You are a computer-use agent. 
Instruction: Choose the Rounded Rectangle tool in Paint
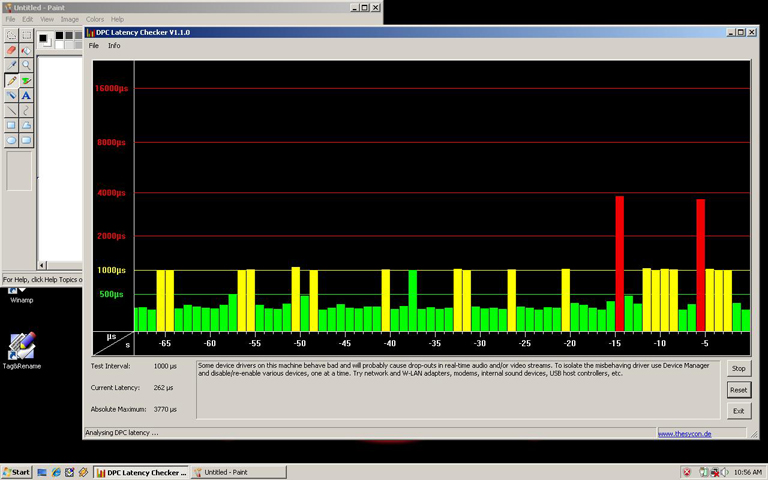[26, 141]
